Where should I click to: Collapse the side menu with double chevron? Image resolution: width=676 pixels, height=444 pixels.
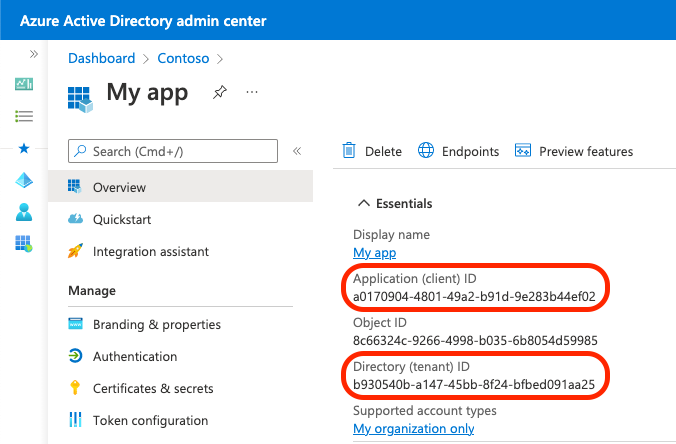296,151
